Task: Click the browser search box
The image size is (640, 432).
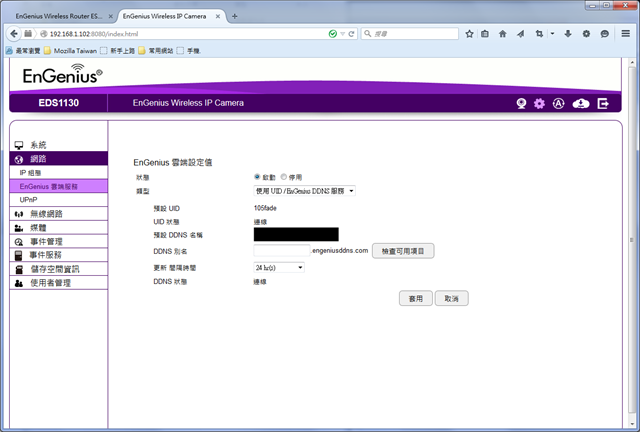Action: click(410, 34)
